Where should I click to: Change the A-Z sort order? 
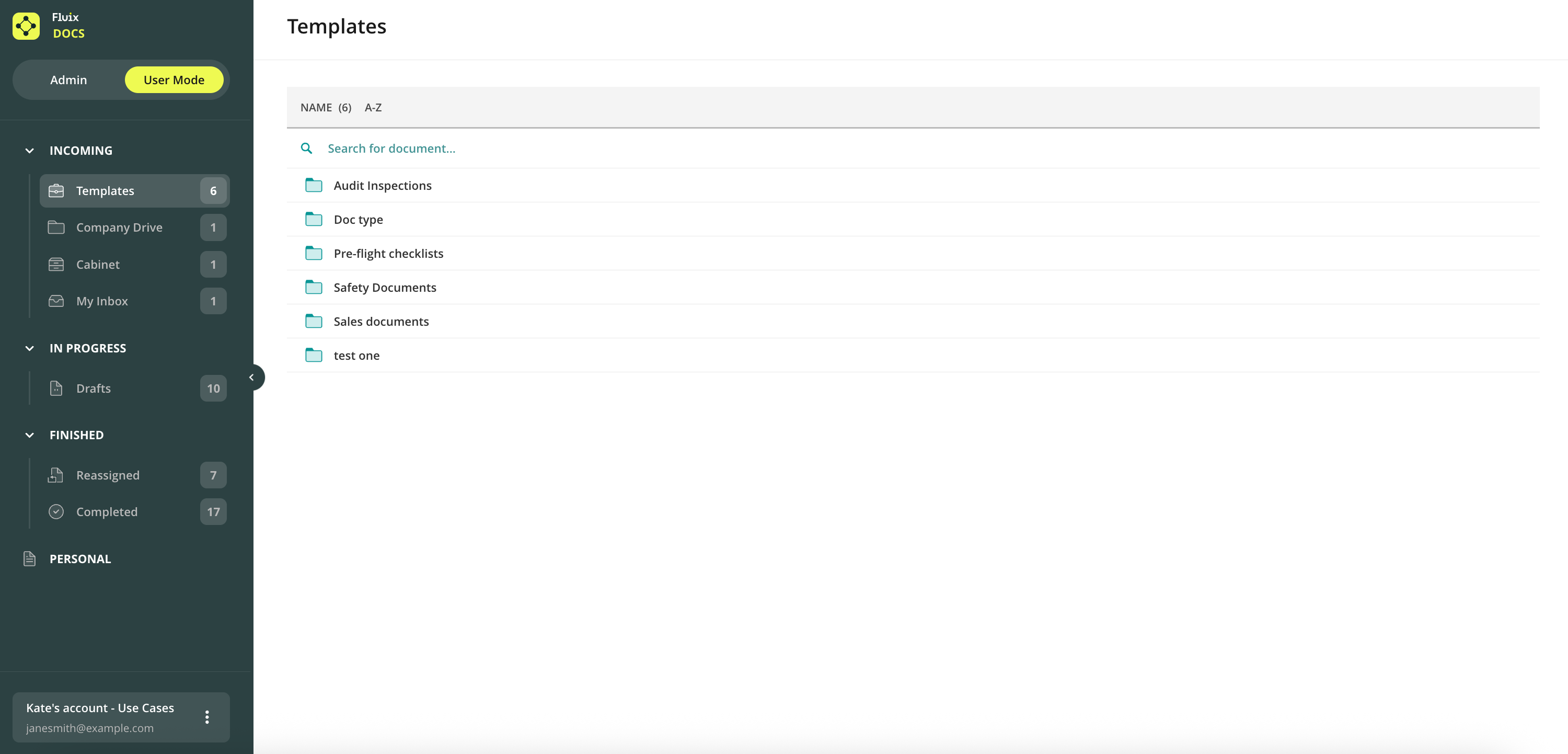[x=373, y=107]
